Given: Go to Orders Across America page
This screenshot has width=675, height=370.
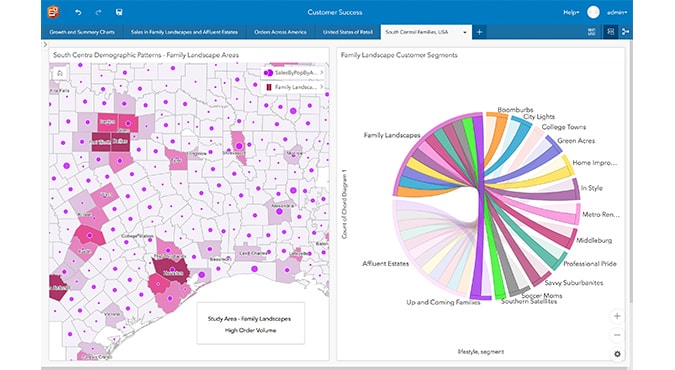Looking at the screenshot, I should [x=280, y=32].
